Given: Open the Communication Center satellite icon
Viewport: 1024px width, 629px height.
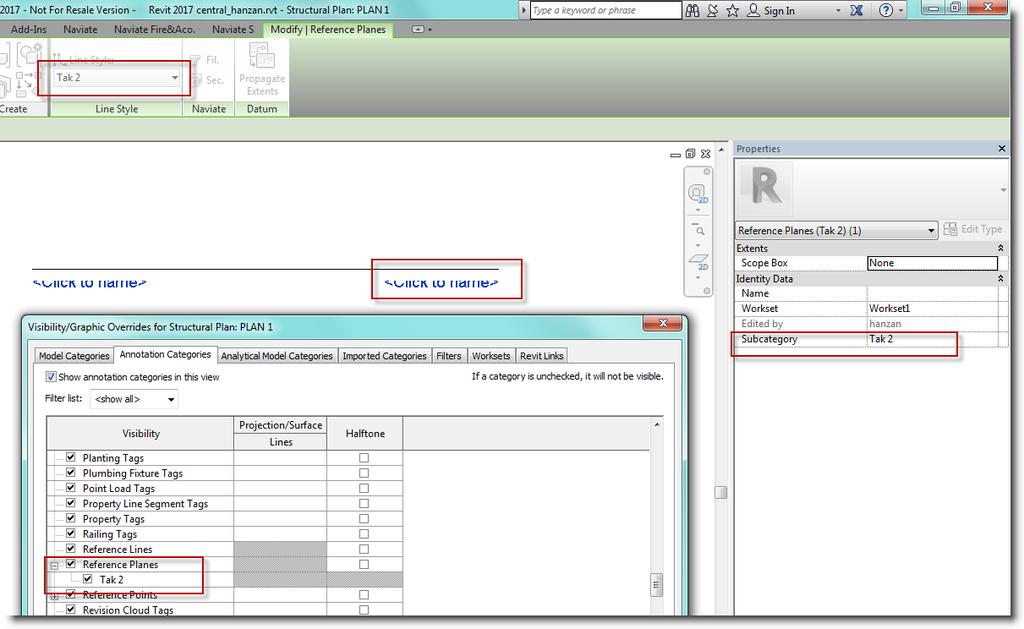Looking at the screenshot, I should click(x=712, y=10).
